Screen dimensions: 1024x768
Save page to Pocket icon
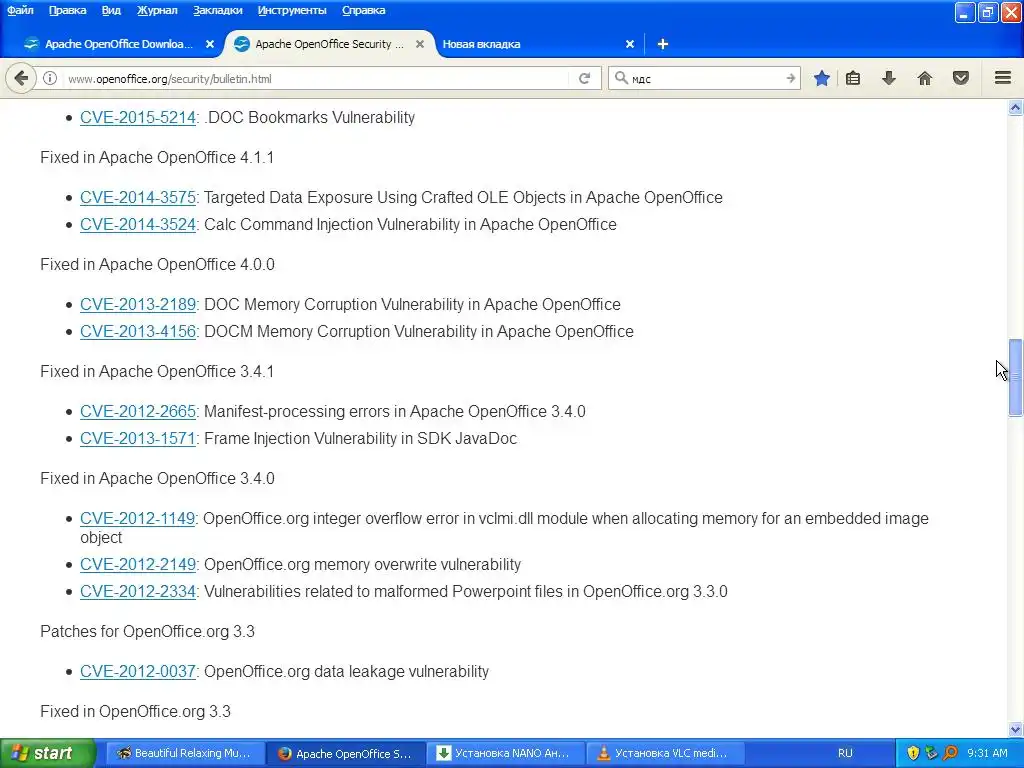[x=961, y=78]
